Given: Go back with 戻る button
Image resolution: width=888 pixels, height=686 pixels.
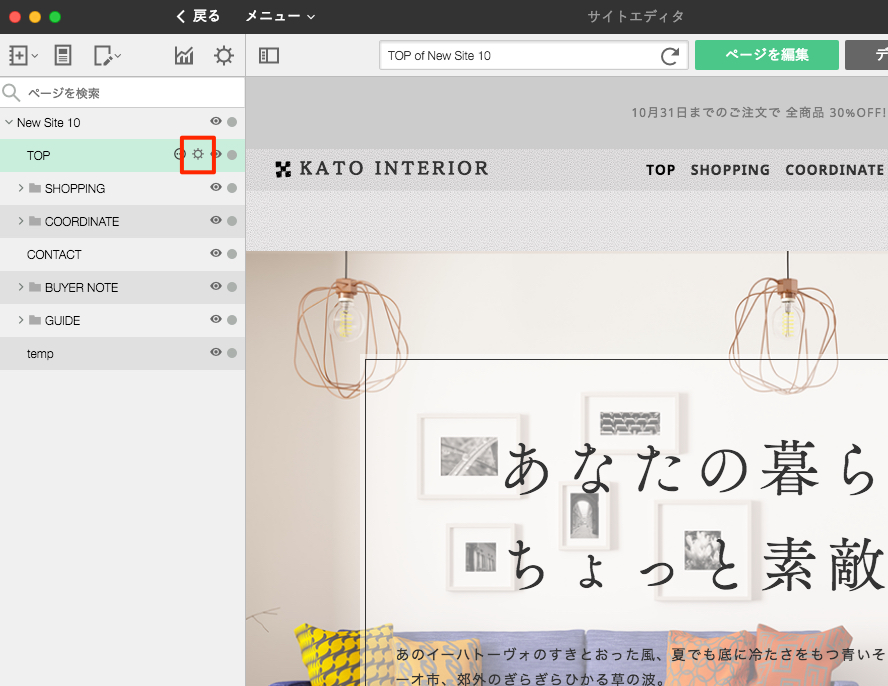Looking at the screenshot, I should (x=198, y=16).
